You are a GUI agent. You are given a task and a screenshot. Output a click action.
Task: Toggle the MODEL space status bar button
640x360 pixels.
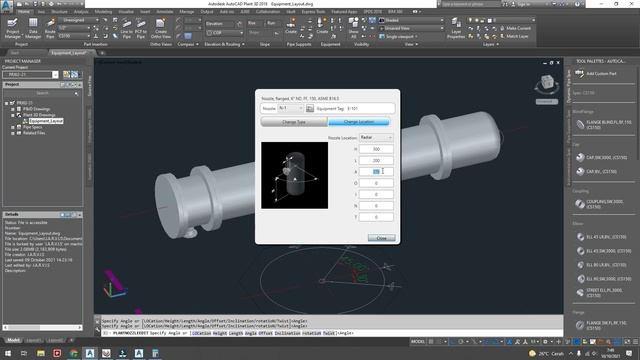point(418,342)
